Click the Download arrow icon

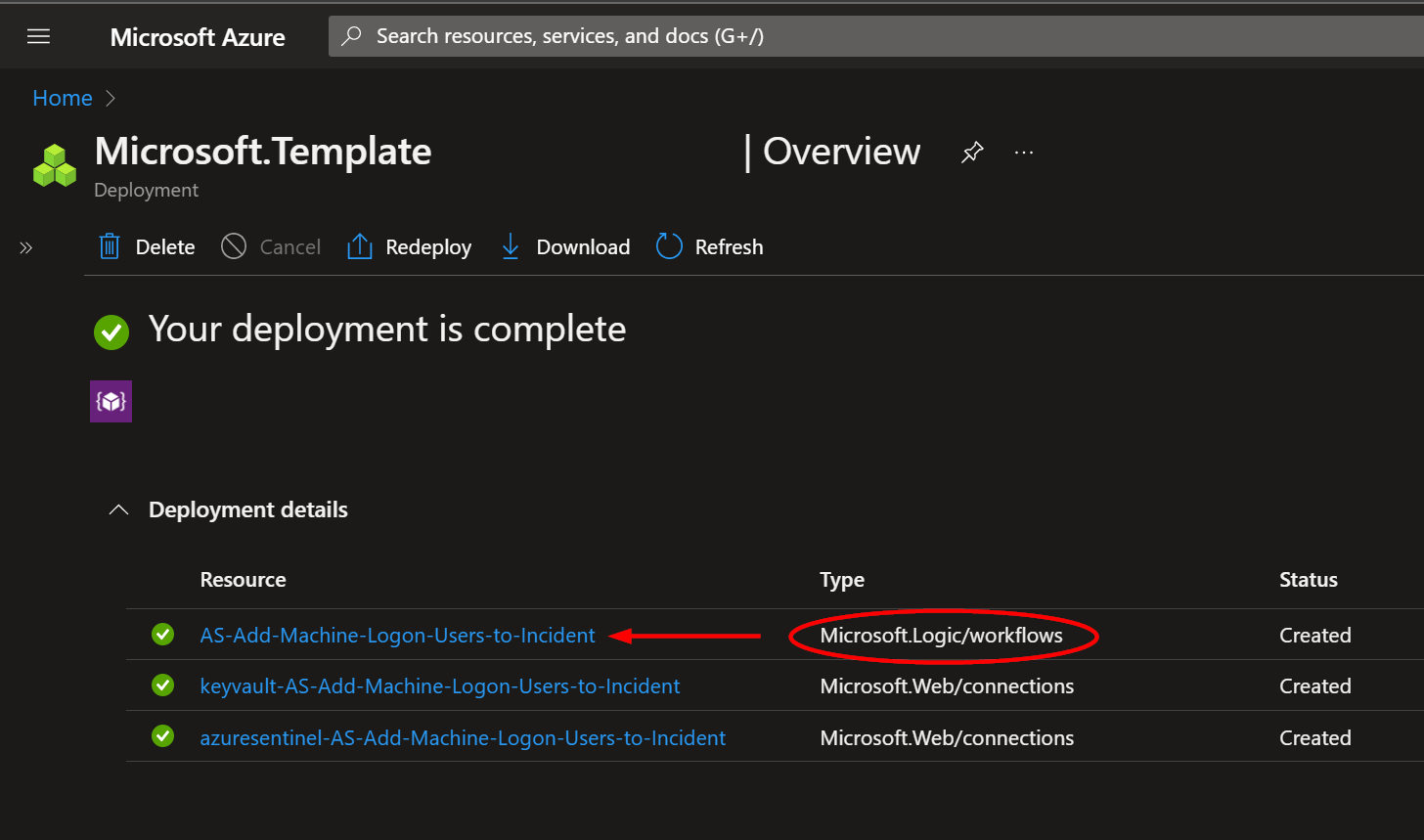point(510,246)
